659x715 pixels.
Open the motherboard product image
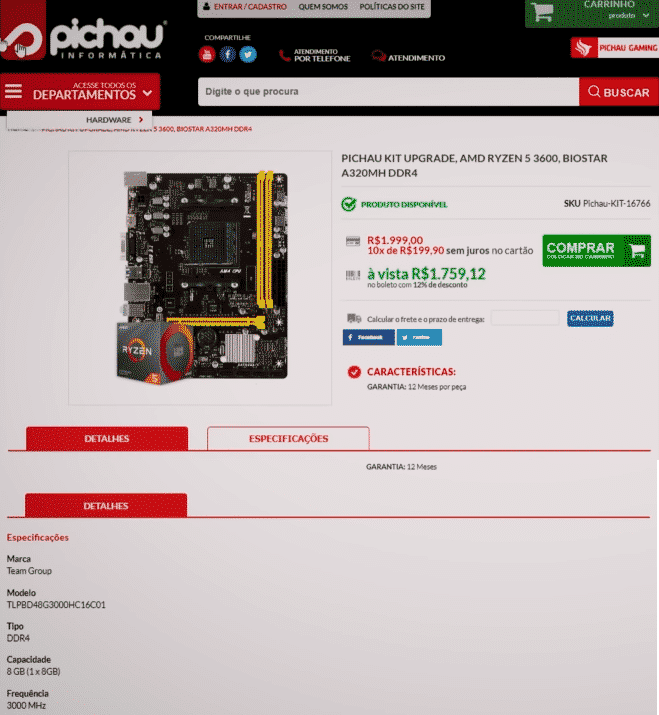[200, 278]
